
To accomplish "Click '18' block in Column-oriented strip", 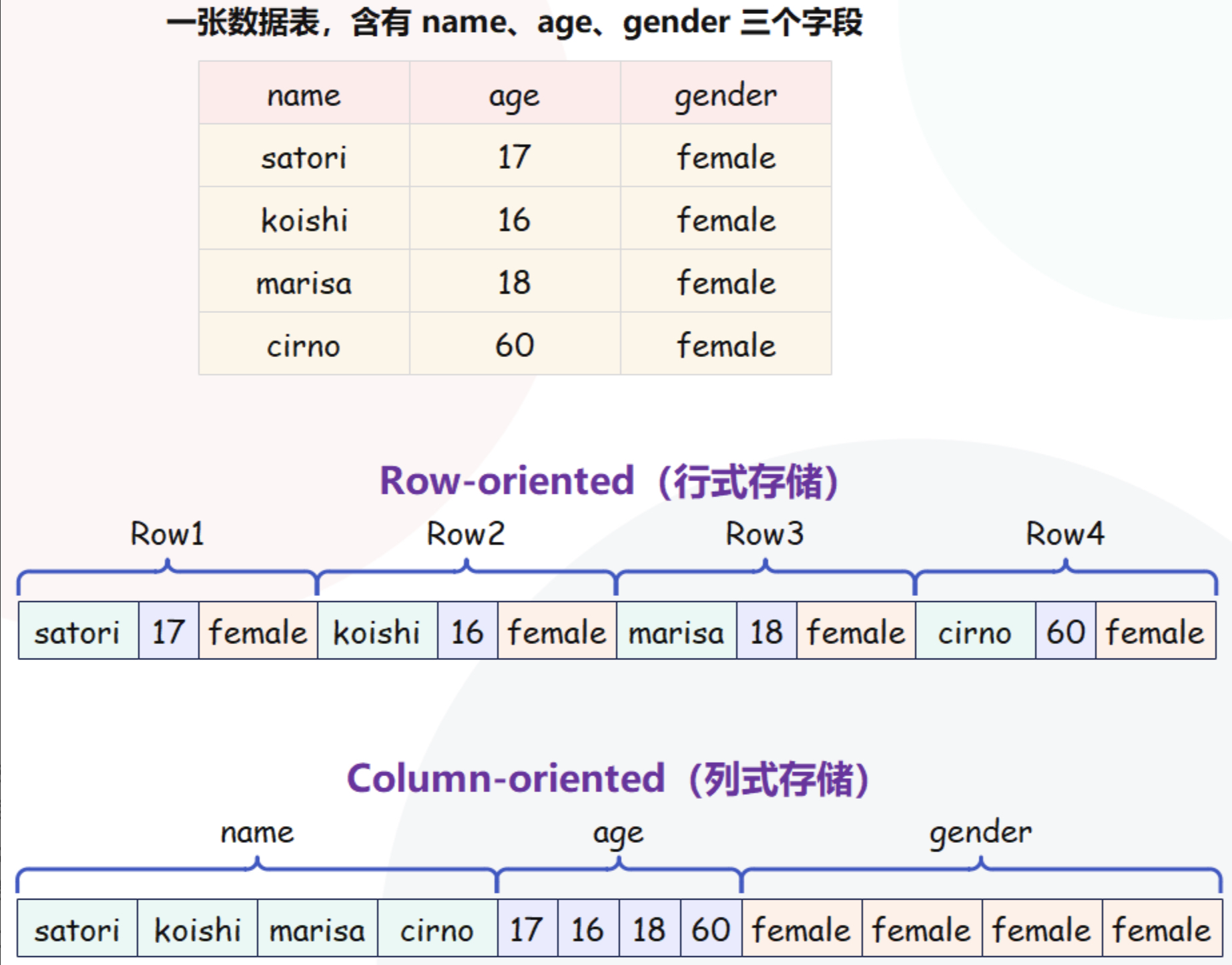I will pos(650,928).
